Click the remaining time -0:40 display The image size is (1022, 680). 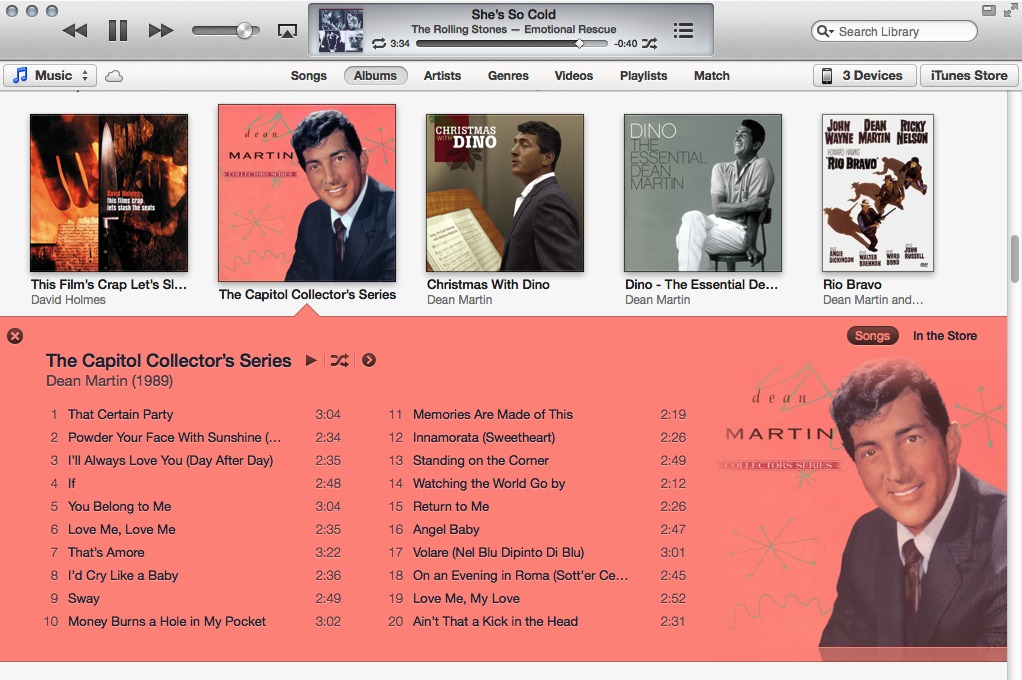626,44
